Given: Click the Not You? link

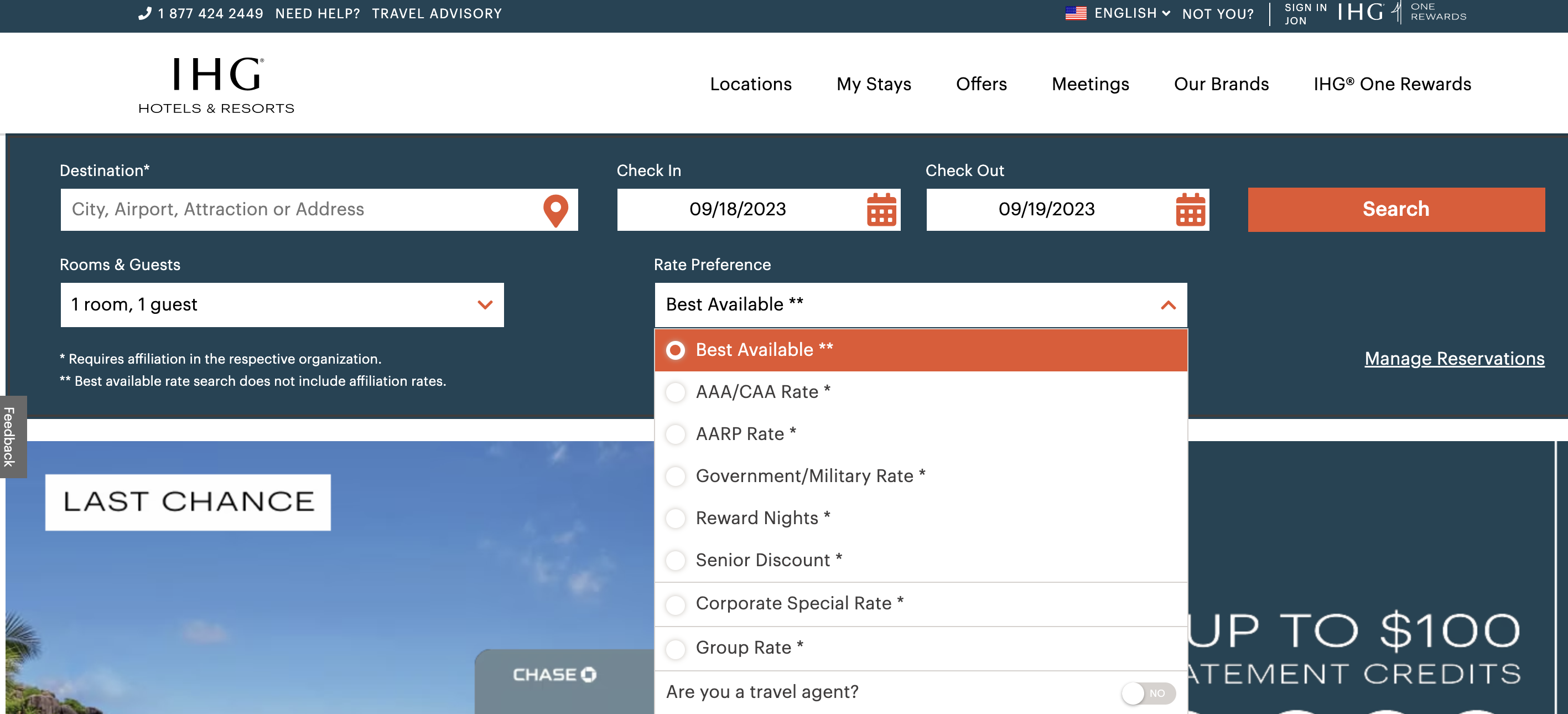Looking at the screenshot, I should click(x=1217, y=14).
